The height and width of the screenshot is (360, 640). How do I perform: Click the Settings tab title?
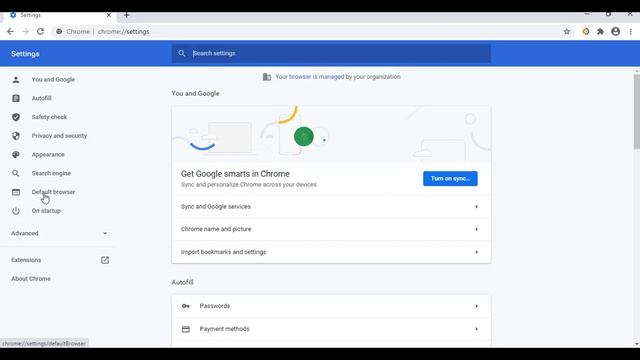pos(31,16)
